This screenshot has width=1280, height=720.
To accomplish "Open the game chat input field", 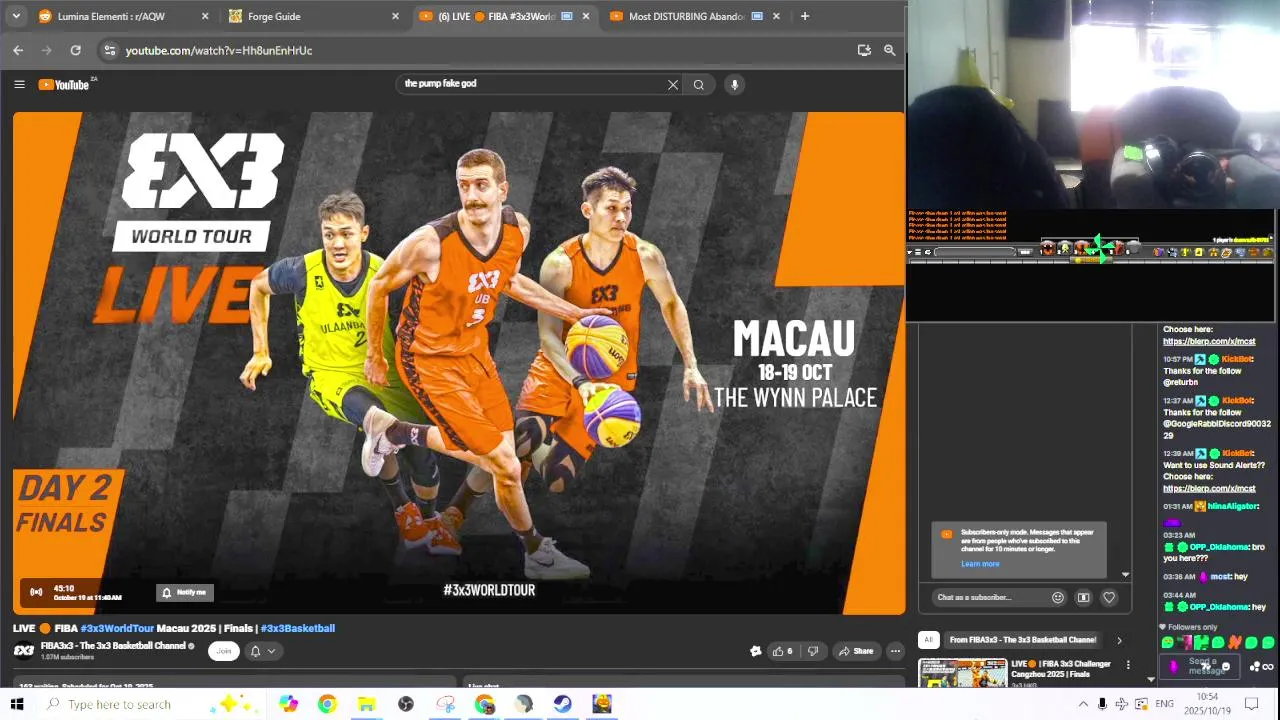I will click(x=975, y=252).
